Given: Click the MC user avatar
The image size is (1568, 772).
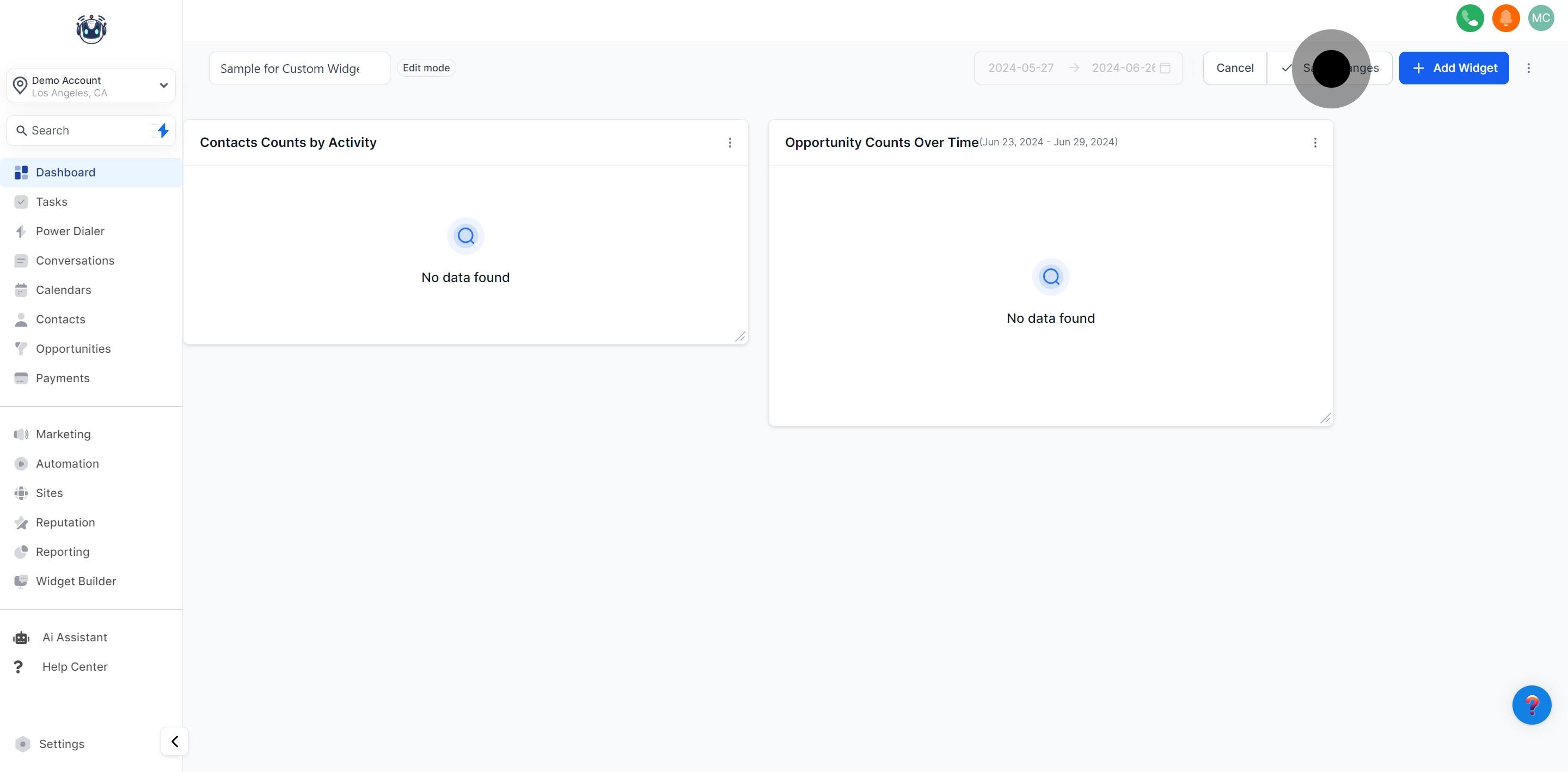Looking at the screenshot, I should [1541, 19].
